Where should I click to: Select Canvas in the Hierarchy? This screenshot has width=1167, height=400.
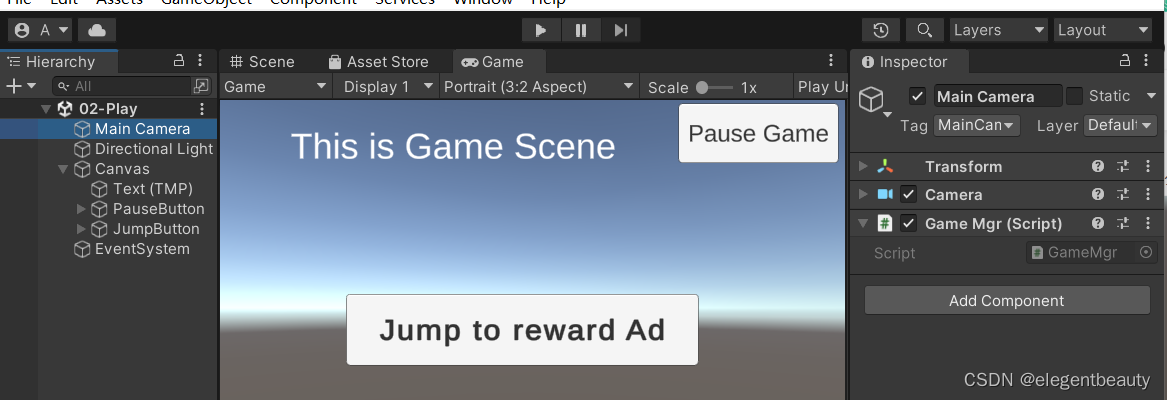[x=122, y=169]
